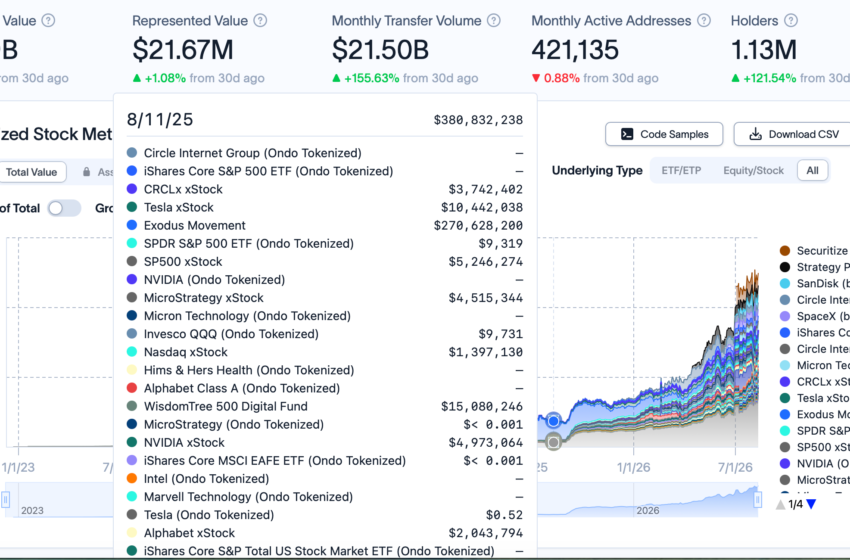
Task: Click the 2026 label in range navigator
Action: [x=648, y=511]
